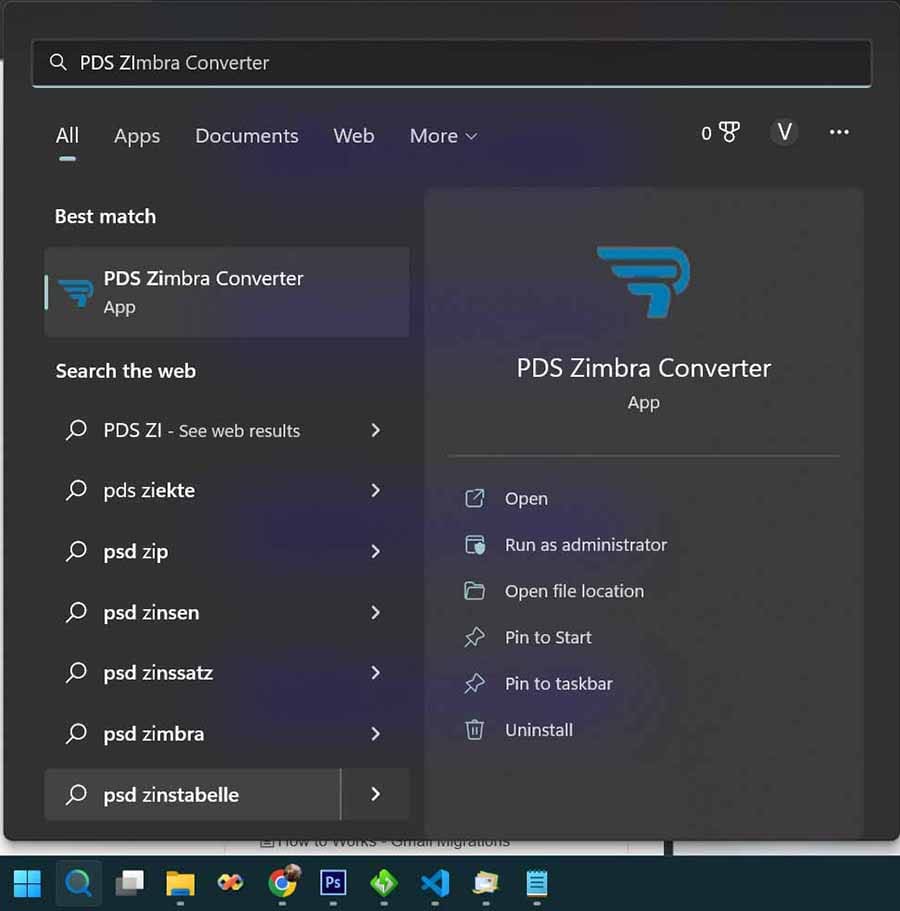Choose Run as administrator
This screenshot has width=900, height=911.
pyautogui.click(x=586, y=545)
